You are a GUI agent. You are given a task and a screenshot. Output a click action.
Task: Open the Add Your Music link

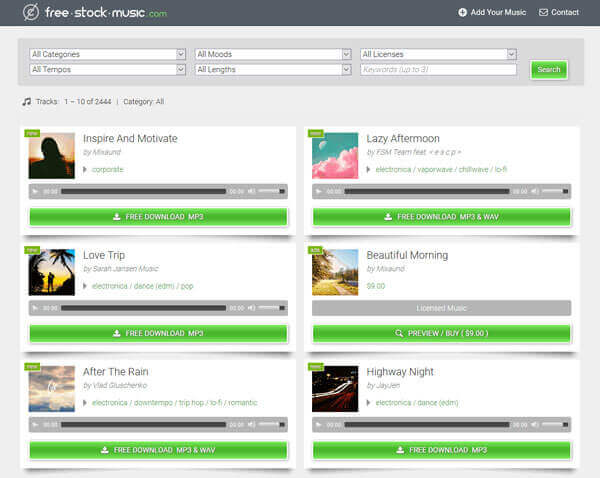coord(492,12)
